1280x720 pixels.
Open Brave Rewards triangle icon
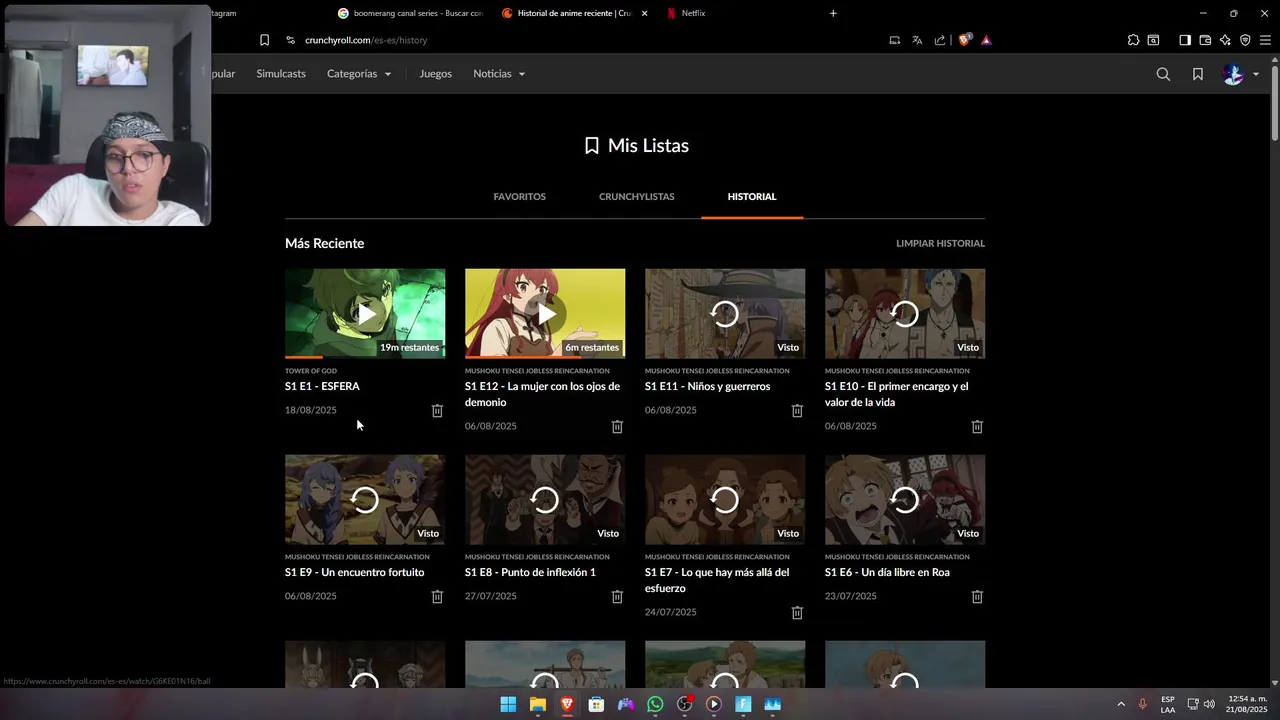(986, 40)
